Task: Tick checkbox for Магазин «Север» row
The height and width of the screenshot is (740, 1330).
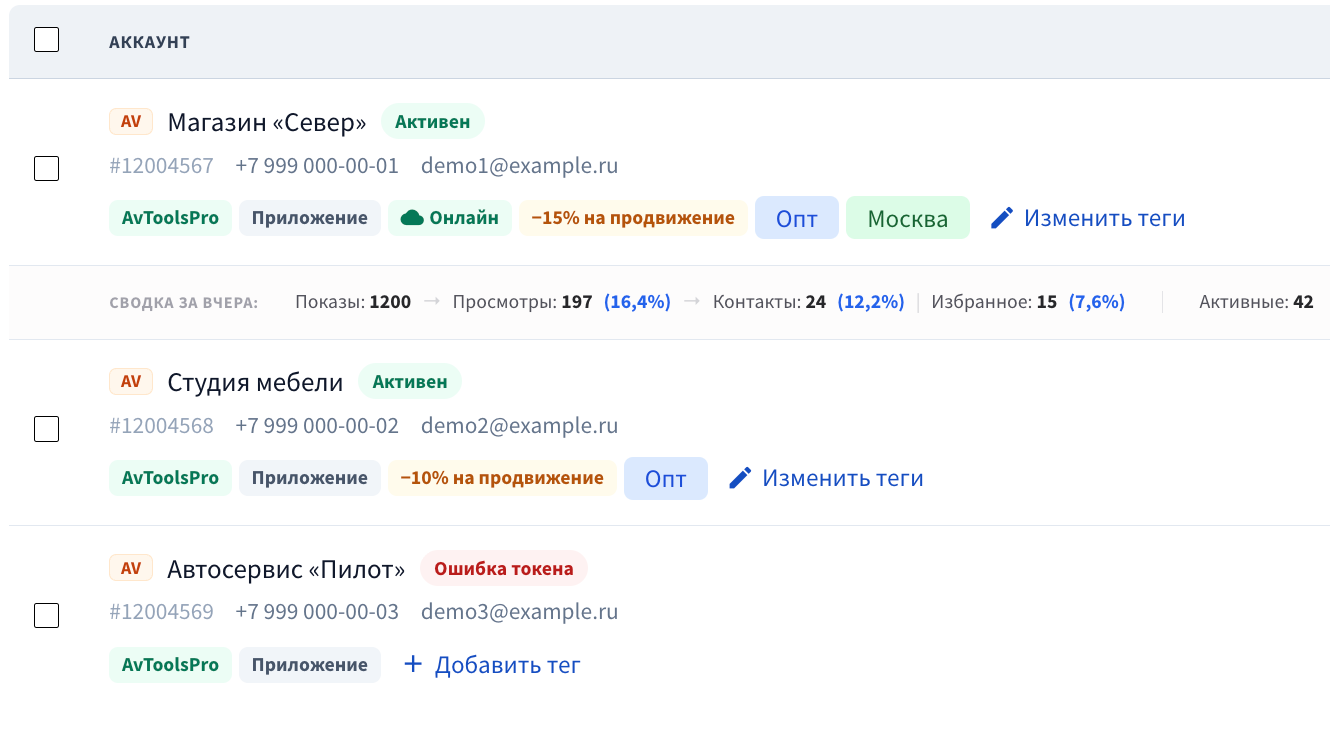Action: click(46, 168)
